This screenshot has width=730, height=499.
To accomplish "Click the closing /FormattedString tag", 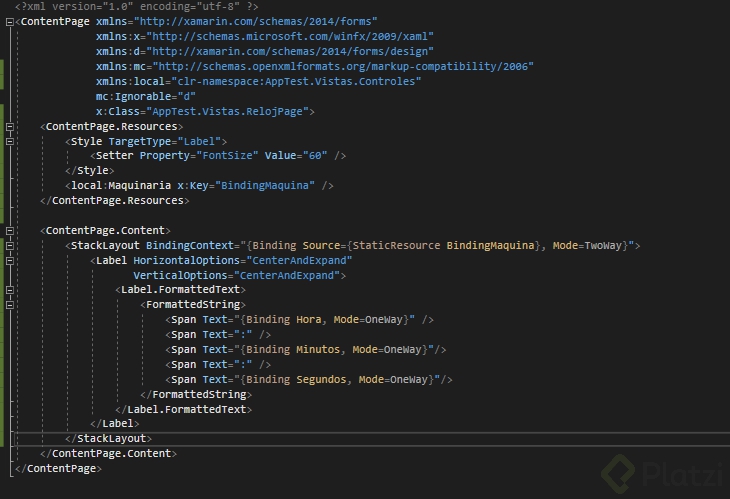I will (x=196, y=395).
